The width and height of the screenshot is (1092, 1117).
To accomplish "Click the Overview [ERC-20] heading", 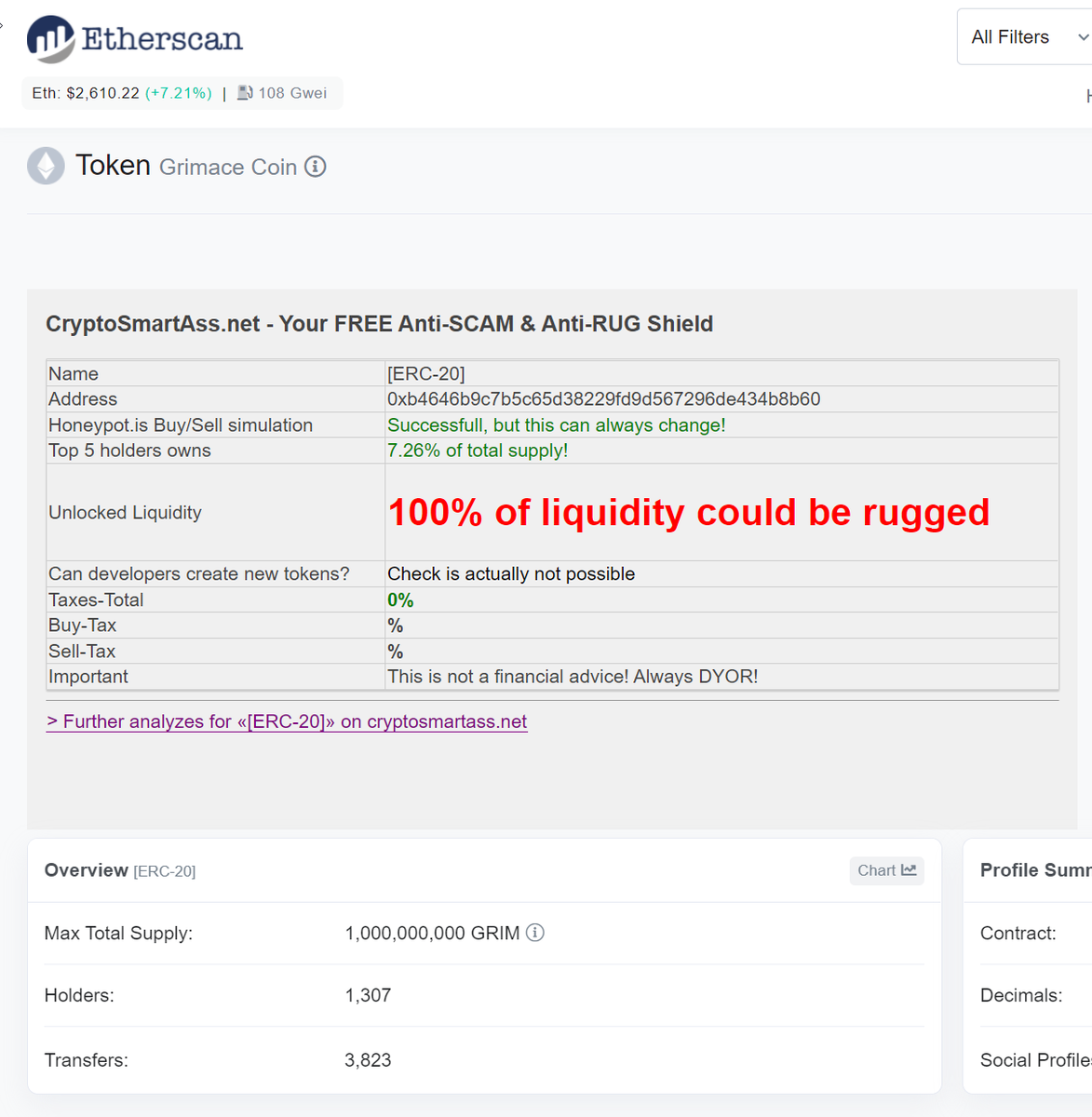I will (x=120, y=870).
